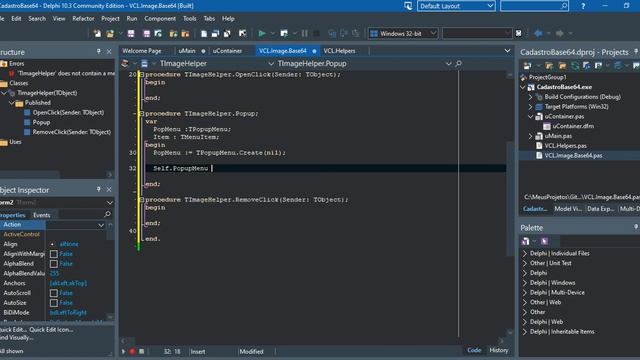640x360 pixels.
Task: Open the Default Layout dropdown
Action: click(490, 6)
